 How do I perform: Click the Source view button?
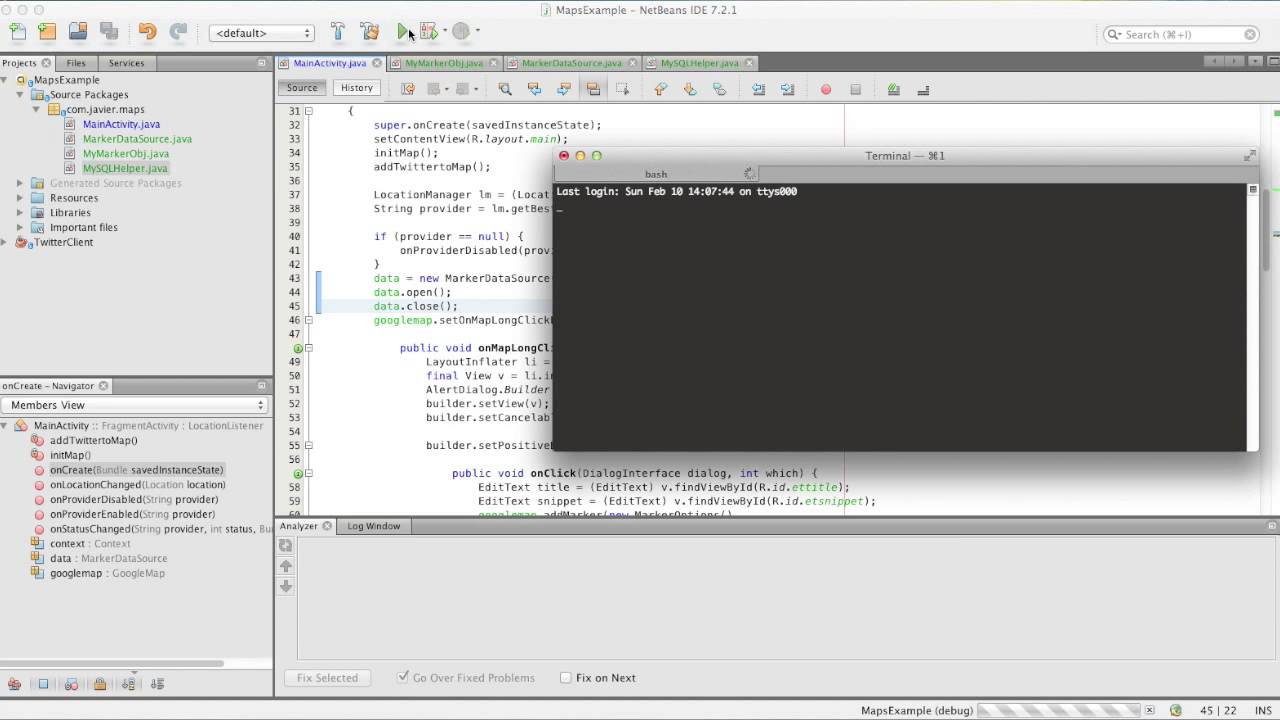click(302, 88)
